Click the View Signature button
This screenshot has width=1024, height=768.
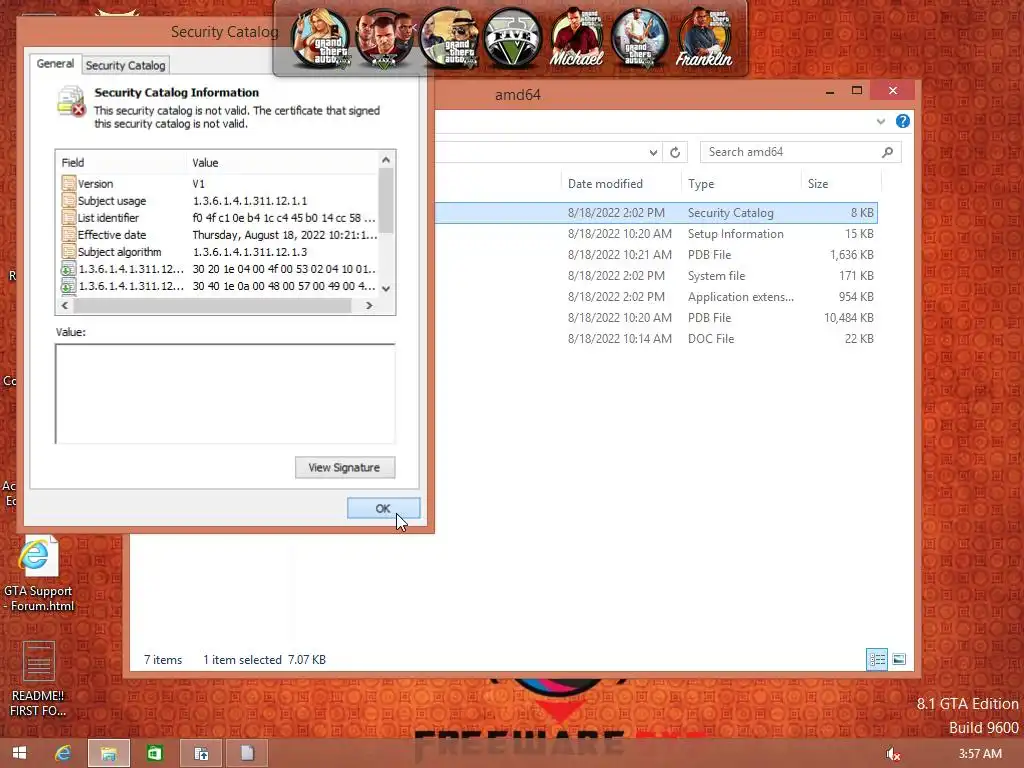[344, 468]
